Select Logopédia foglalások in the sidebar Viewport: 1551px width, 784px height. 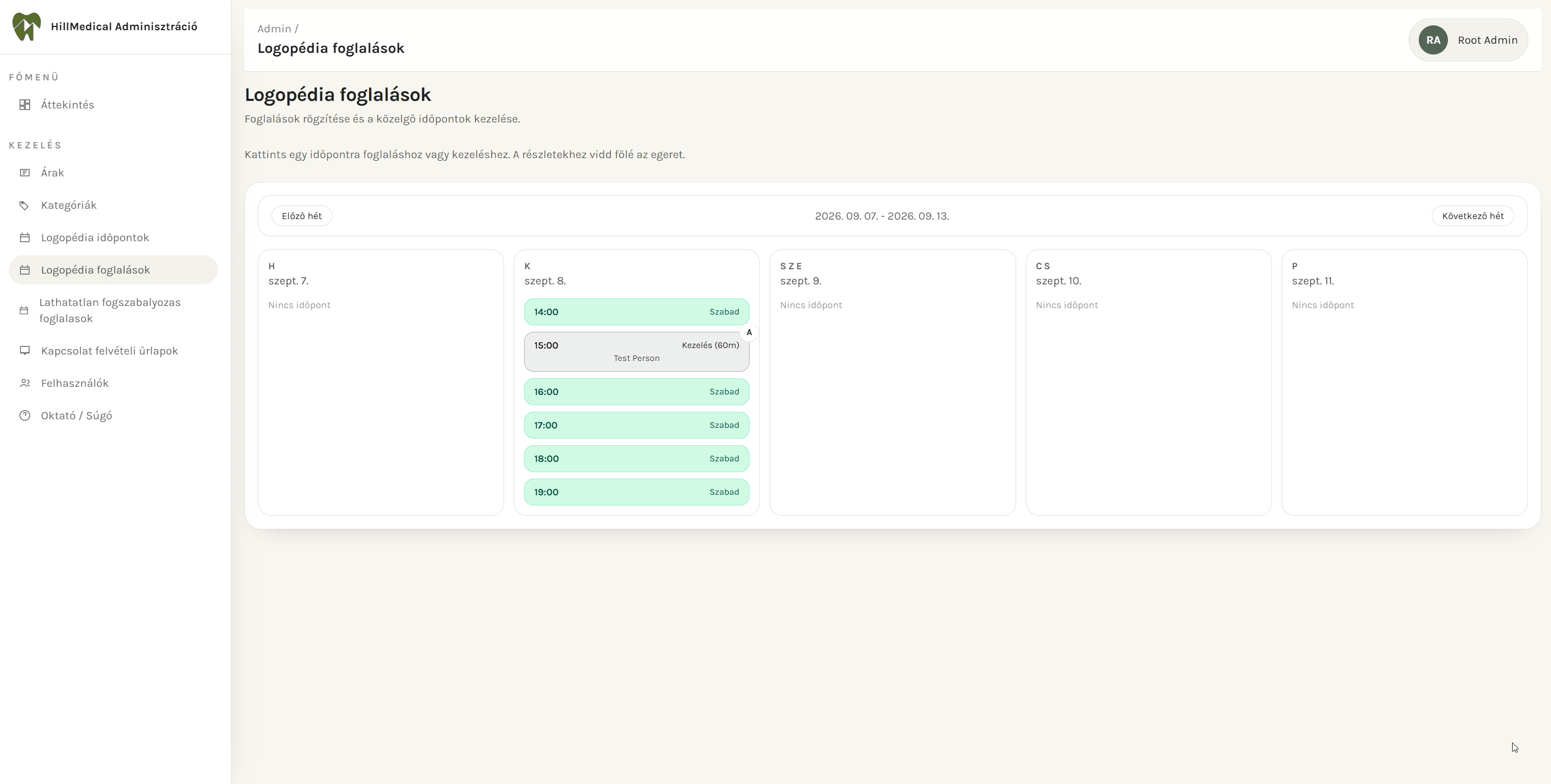tap(113, 270)
